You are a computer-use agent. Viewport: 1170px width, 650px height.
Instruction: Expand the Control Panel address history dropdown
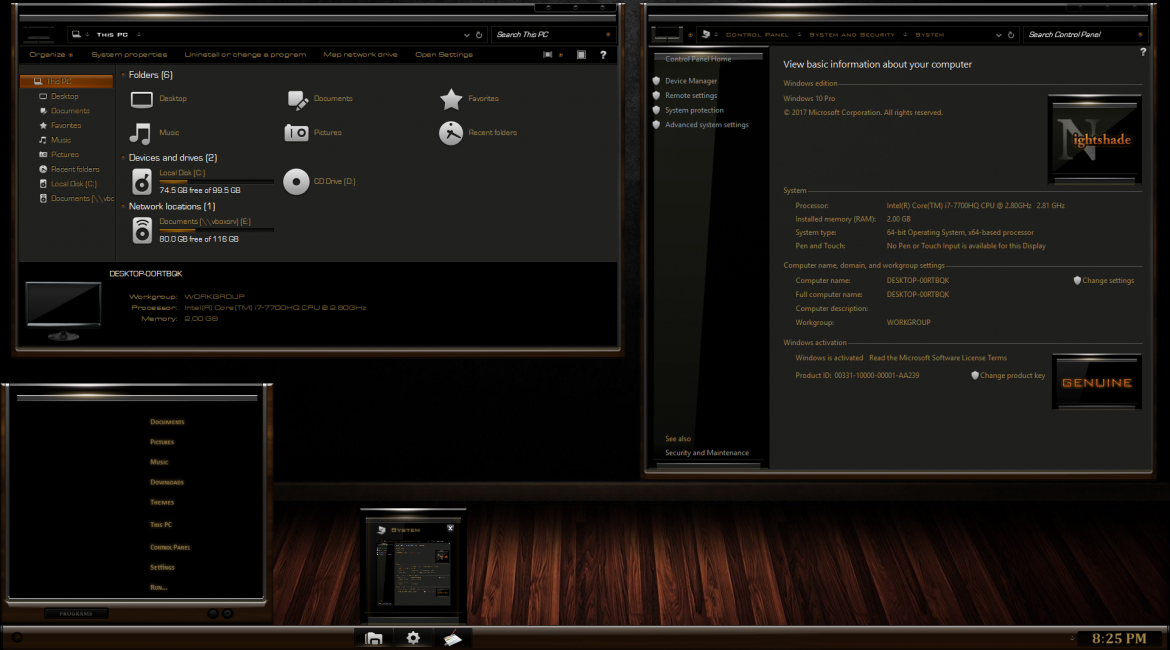click(x=998, y=35)
